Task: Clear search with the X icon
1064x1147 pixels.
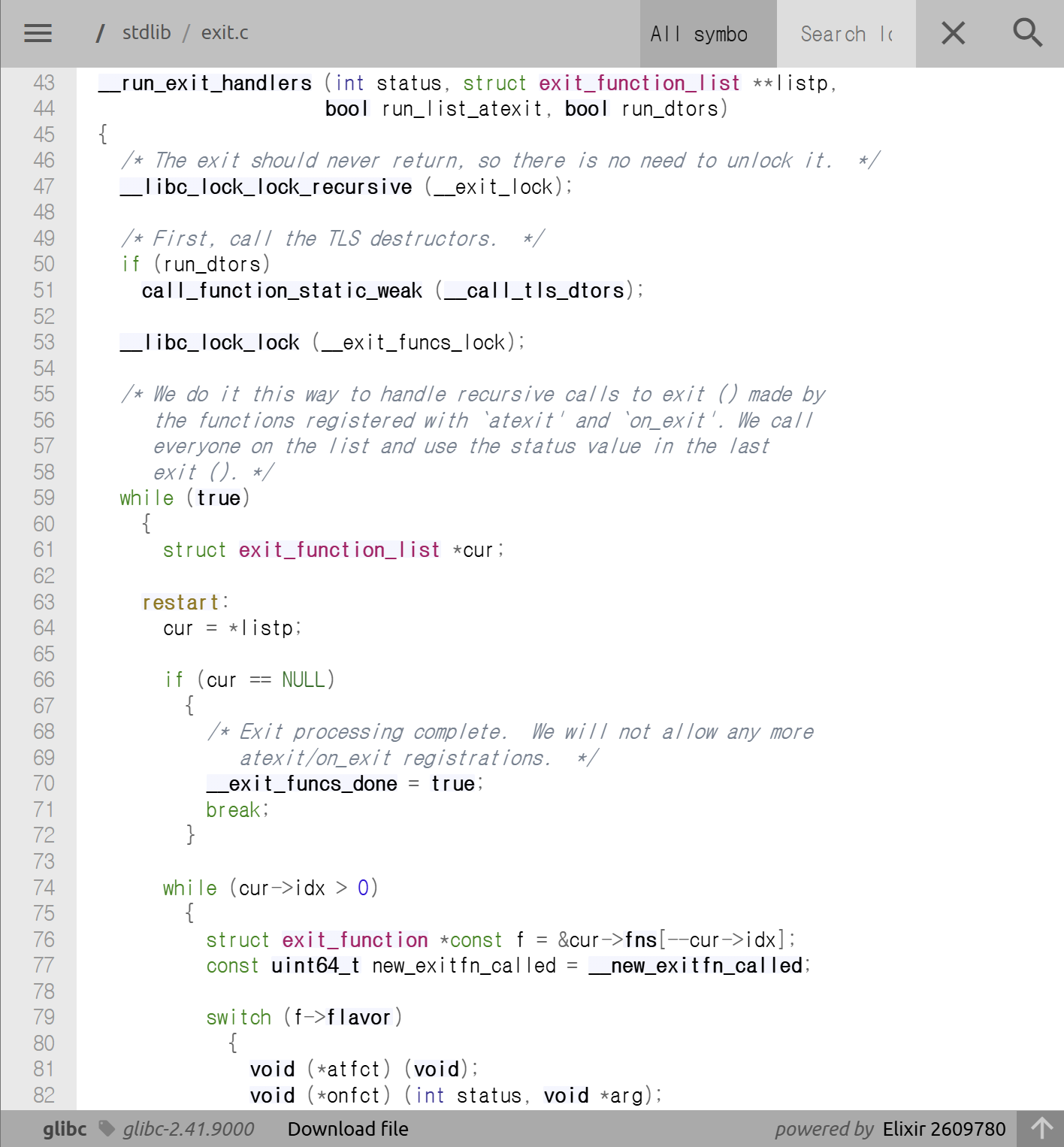Action: click(953, 33)
